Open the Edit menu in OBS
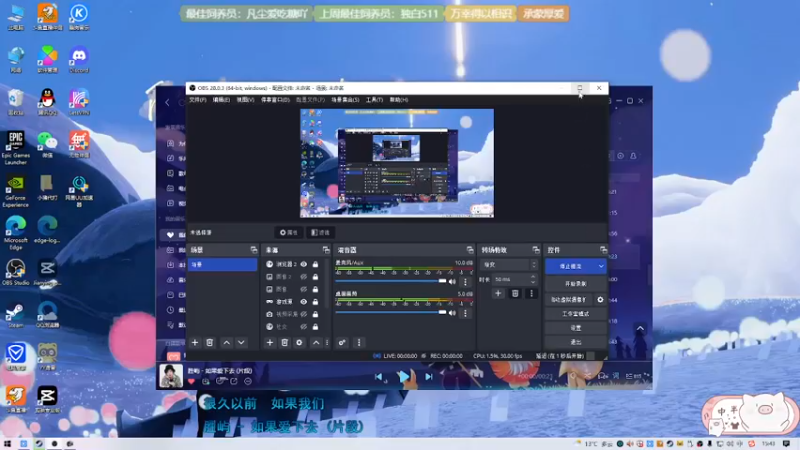Viewport: 800px width, 450px height. coord(221,100)
